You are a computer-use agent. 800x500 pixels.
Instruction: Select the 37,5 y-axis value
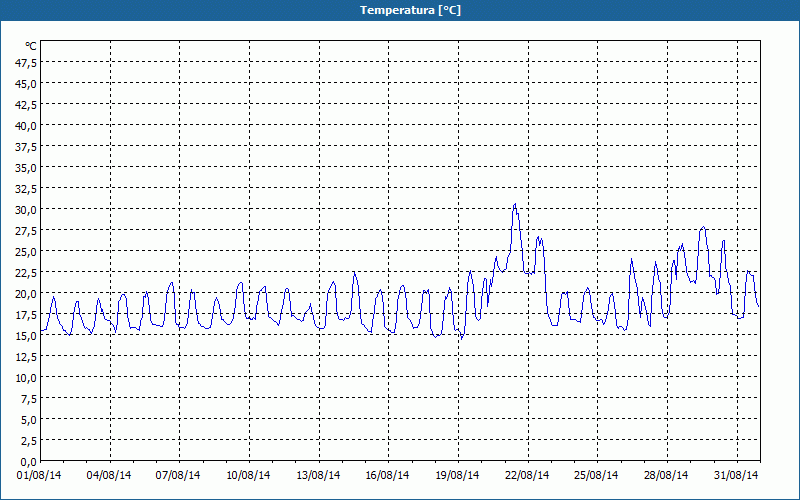click(x=27, y=147)
